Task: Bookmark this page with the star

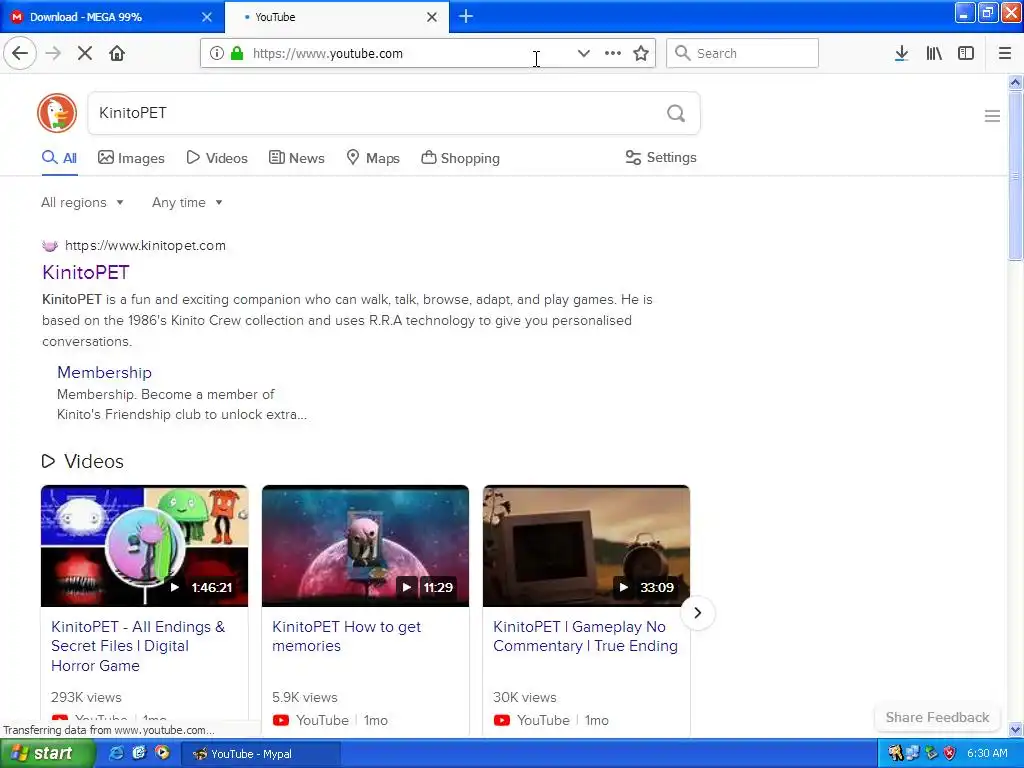Action: pyautogui.click(x=641, y=54)
